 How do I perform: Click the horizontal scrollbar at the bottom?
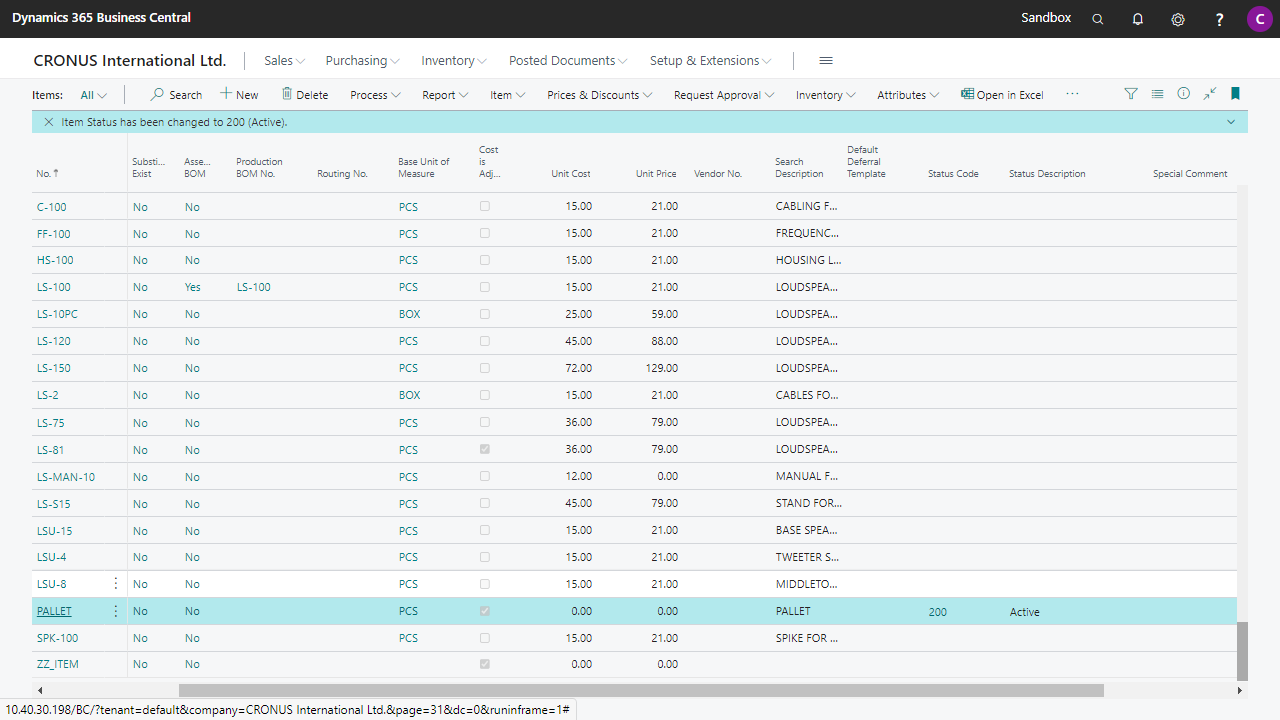640,690
